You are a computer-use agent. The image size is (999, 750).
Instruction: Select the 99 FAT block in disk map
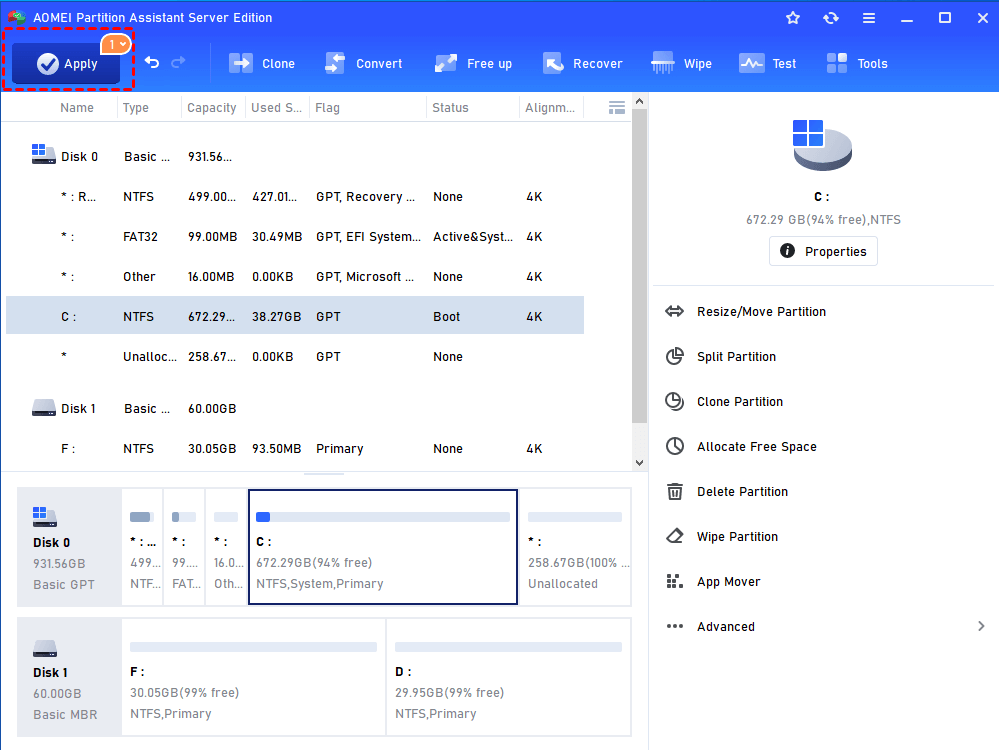(x=184, y=547)
